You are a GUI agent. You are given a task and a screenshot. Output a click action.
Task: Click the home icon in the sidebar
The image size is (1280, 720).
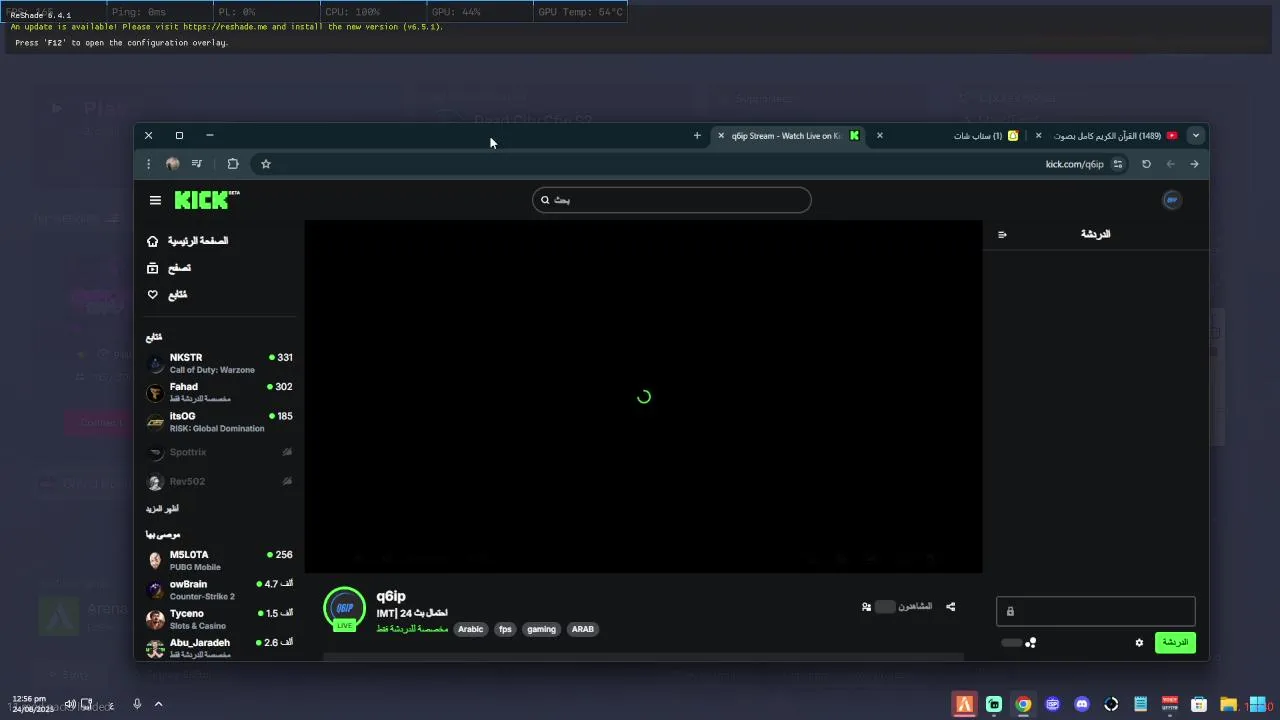(x=153, y=241)
